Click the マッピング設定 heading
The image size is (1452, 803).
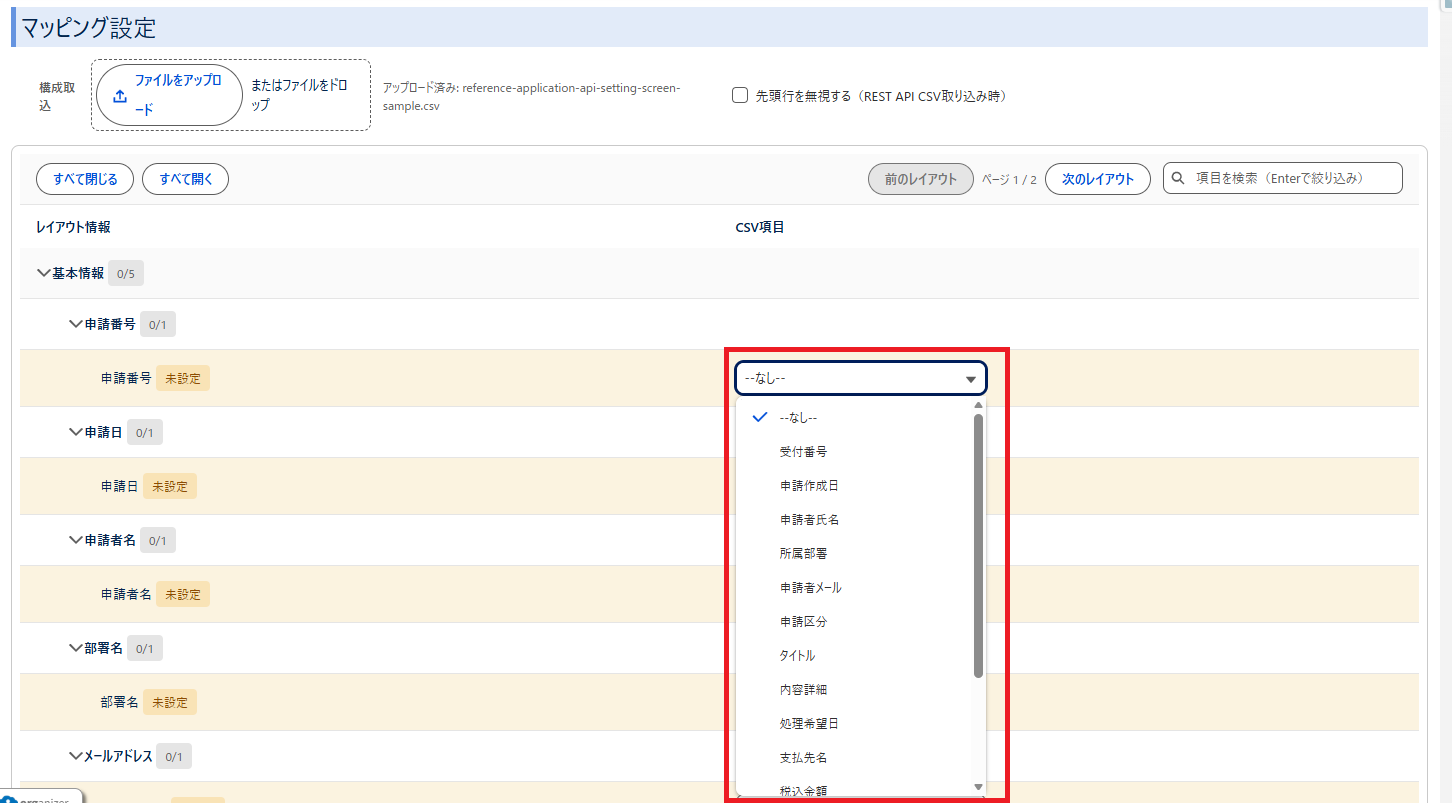pos(89,28)
